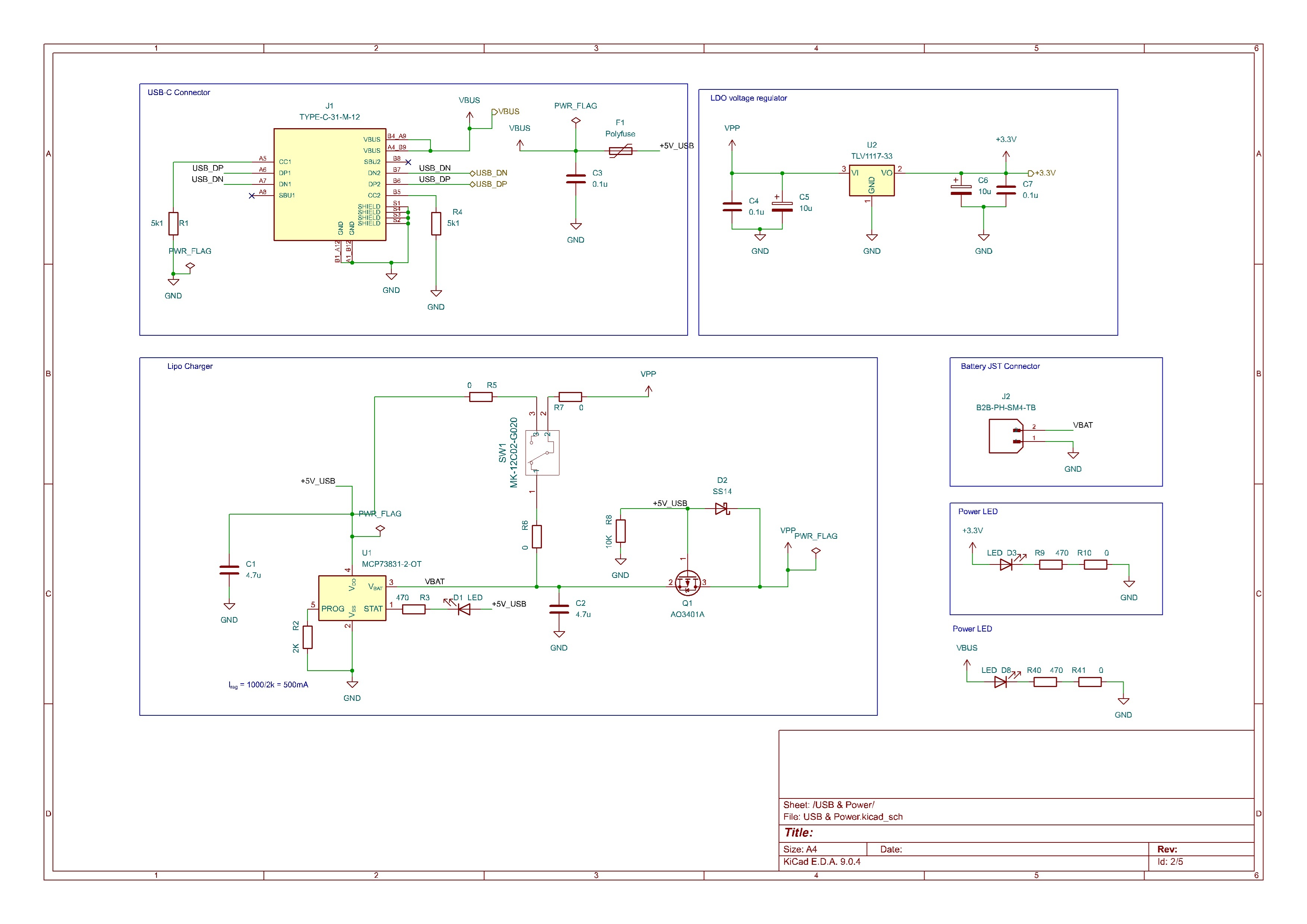
Task: Click the R4 5k1 resistor symbol
Action: [x=436, y=224]
